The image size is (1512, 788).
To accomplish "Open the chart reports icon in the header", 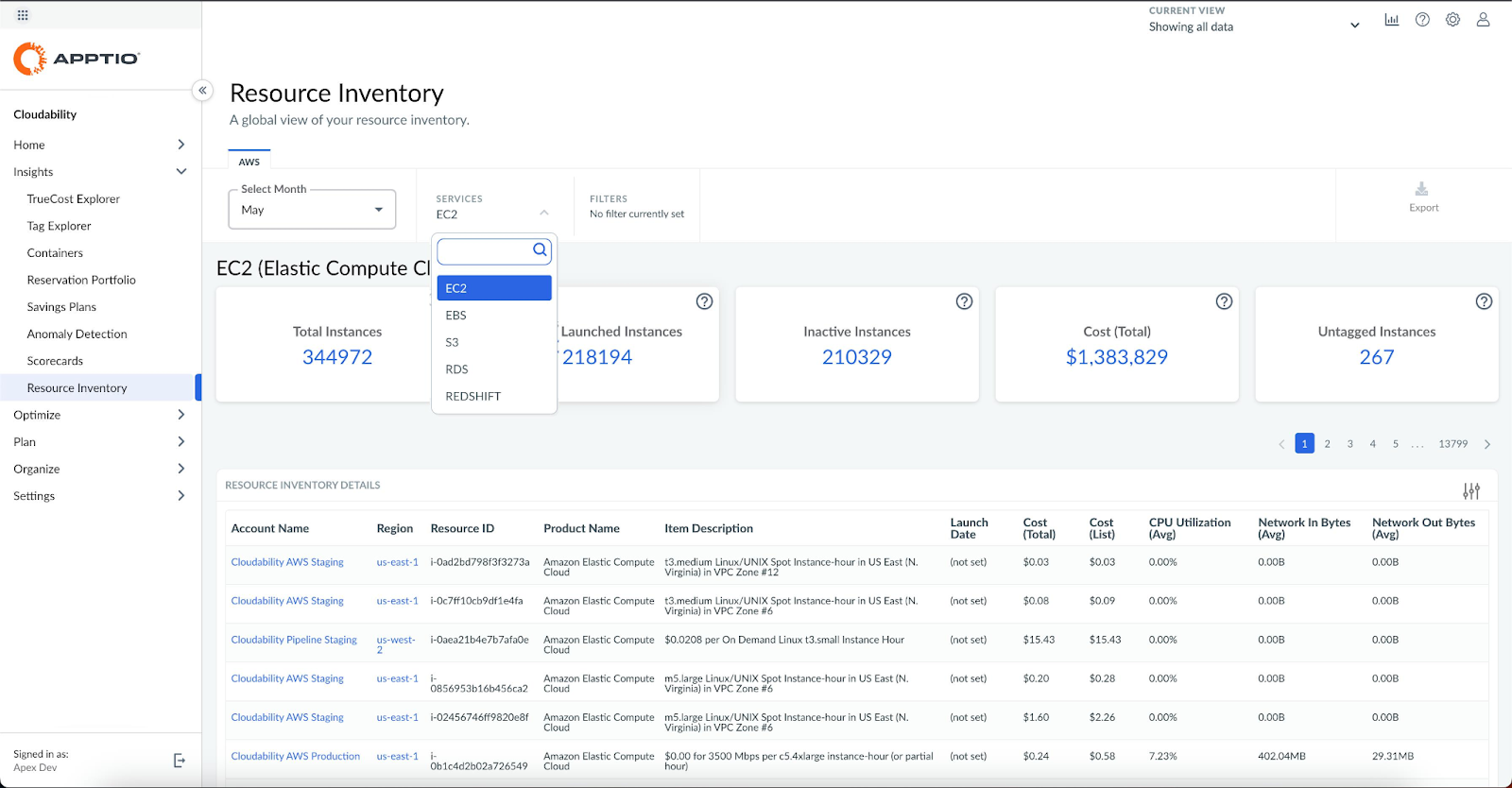I will click(1392, 20).
